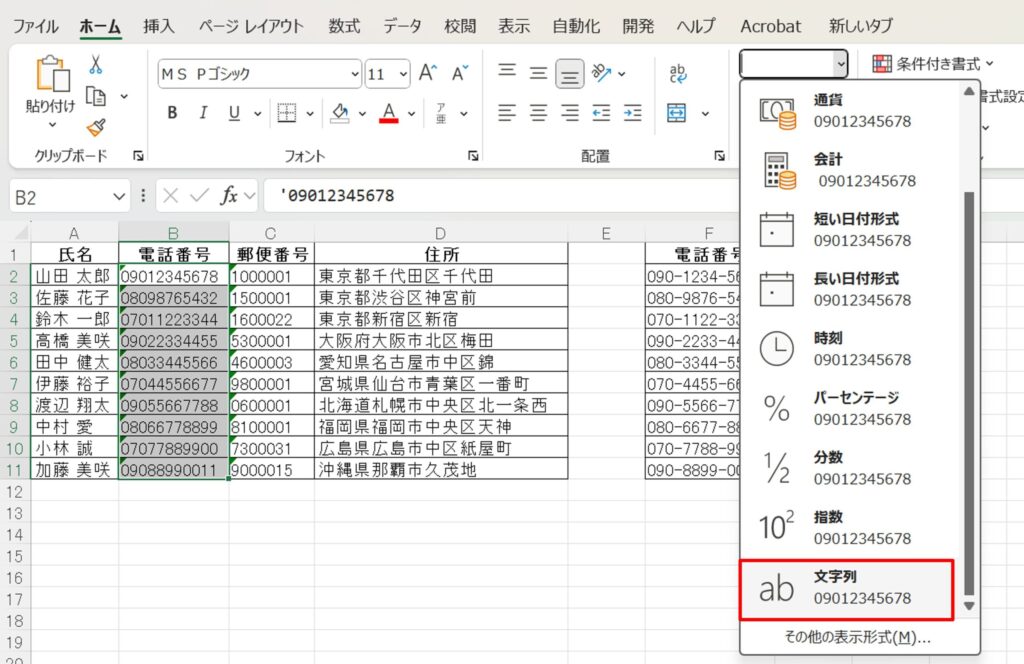
Task: Increase the cell indent
Action: pos(632,113)
